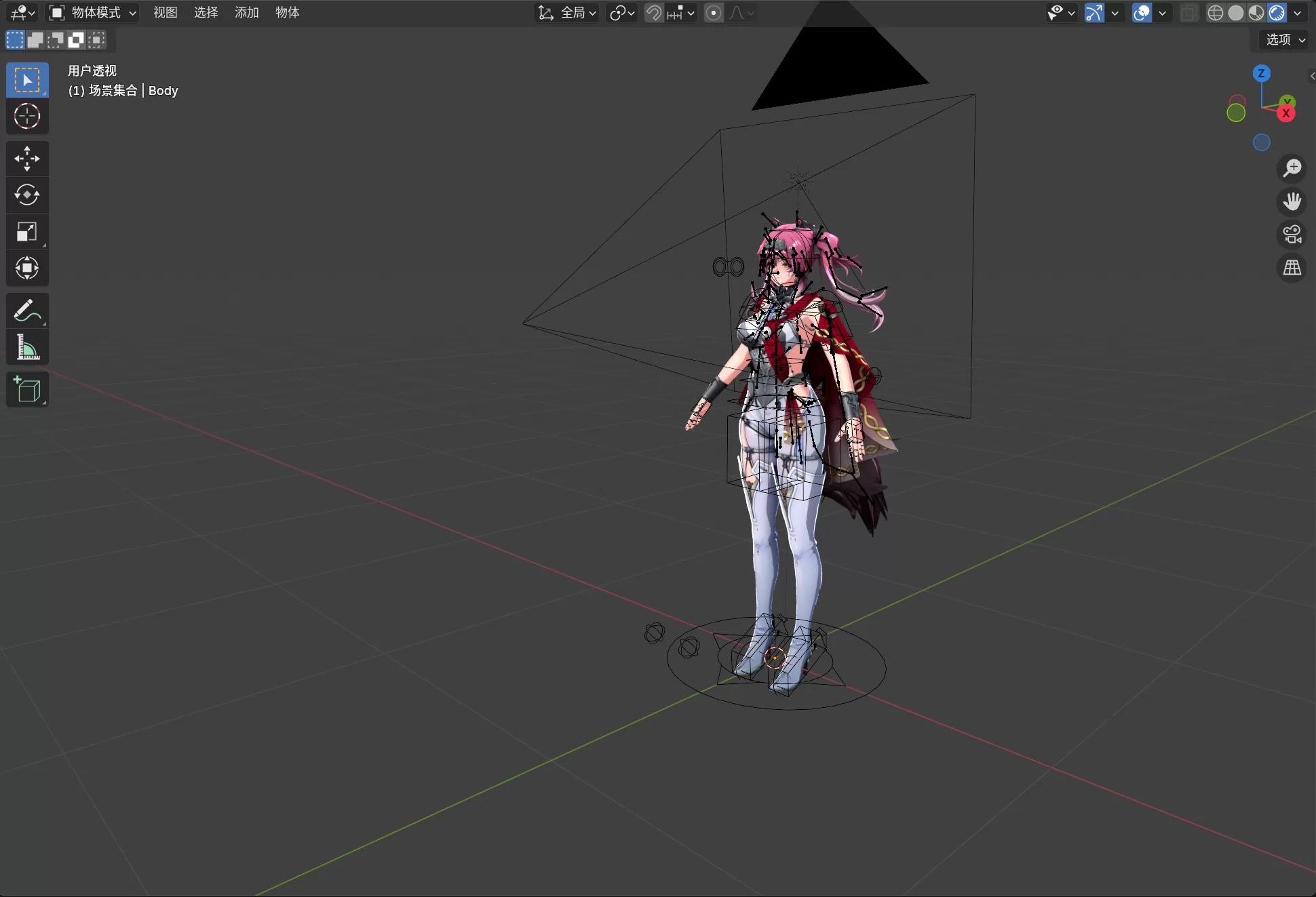Screen dimensions: 1316x897
Task: Select the Add Cube tool
Action: click(x=27, y=390)
